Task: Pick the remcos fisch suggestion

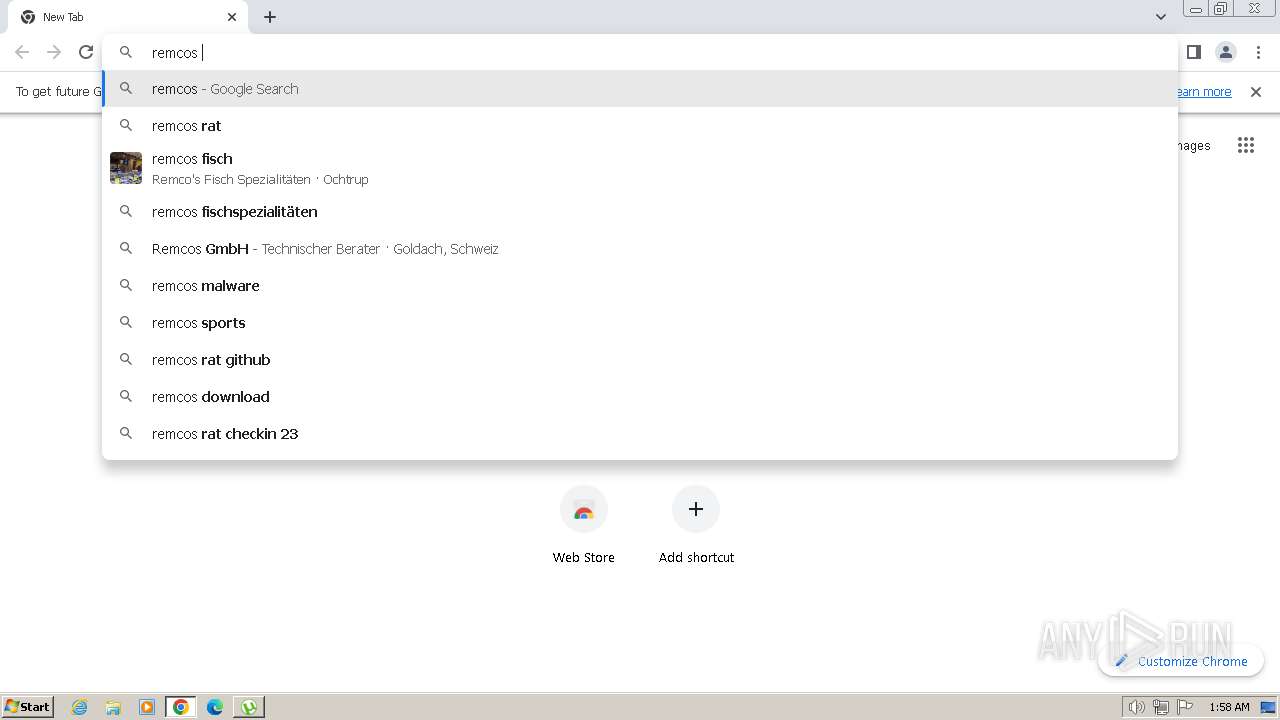Action: [640, 168]
